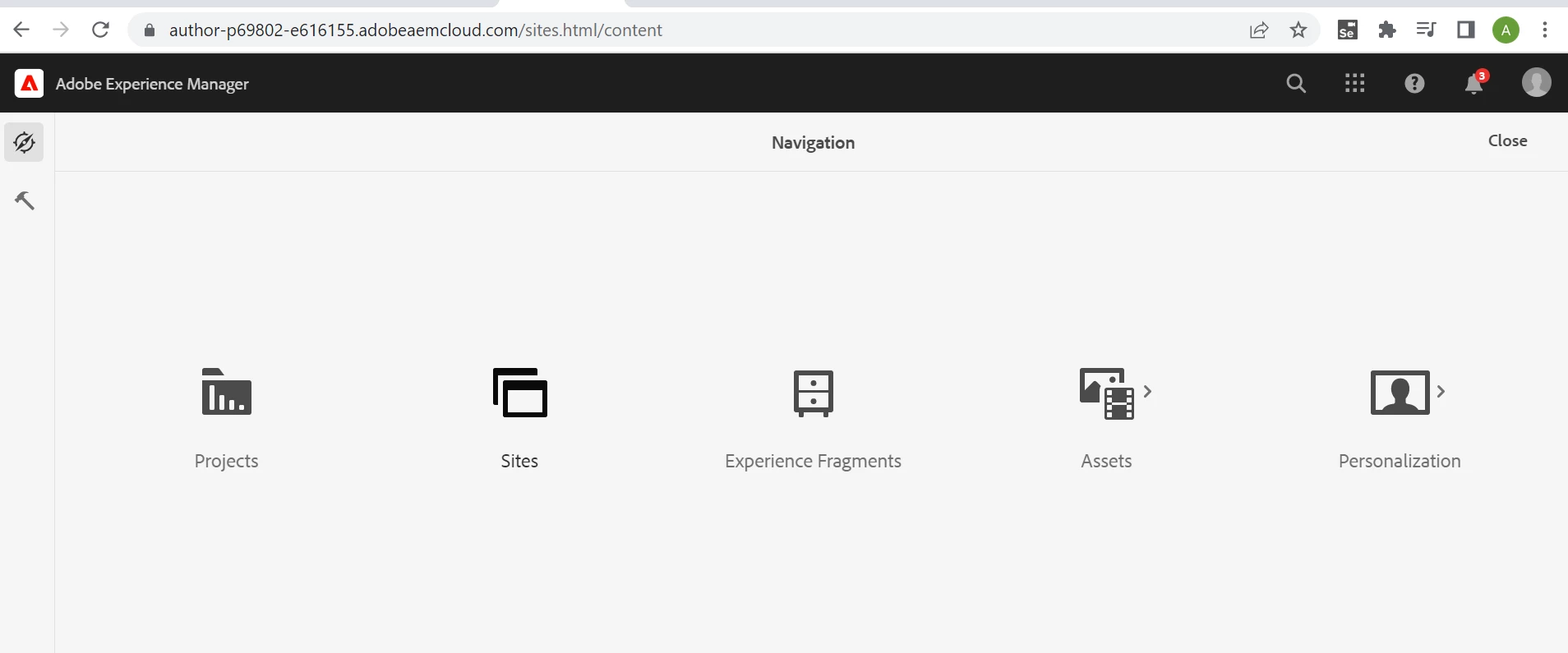Open the Experience Fragments icon
The height and width of the screenshot is (653, 1568).
point(814,393)
